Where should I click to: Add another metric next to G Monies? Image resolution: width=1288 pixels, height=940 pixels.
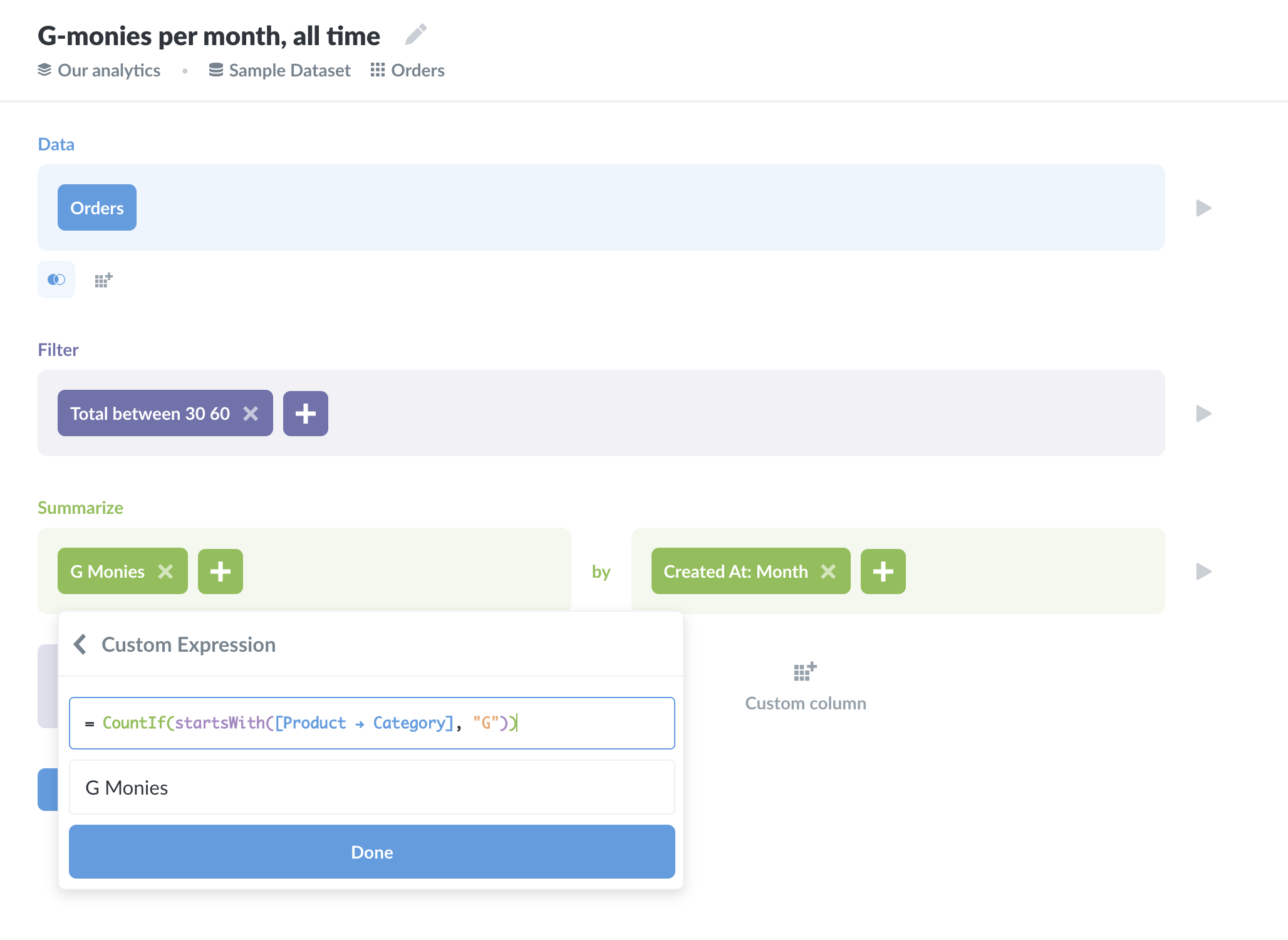220,572
